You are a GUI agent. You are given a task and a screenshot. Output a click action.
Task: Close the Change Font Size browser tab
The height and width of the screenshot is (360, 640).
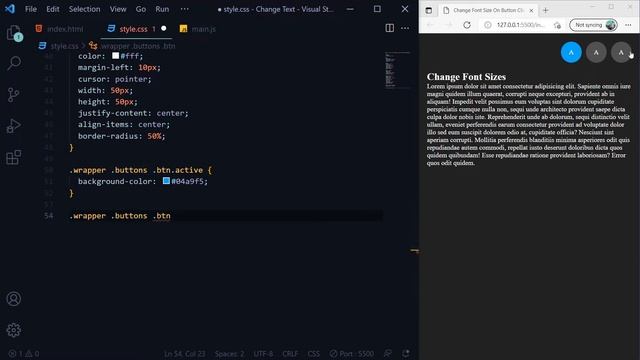pyautogui.click(x=531, y=10)
